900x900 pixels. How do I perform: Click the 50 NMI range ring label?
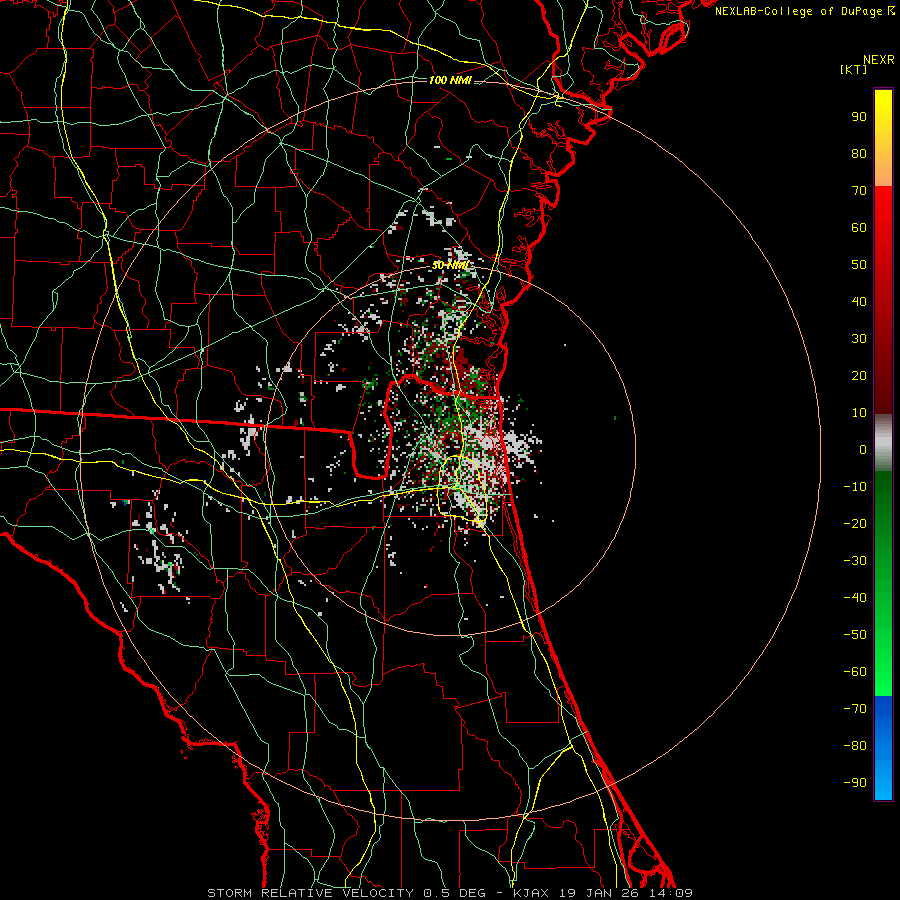[x=450, y=265]
